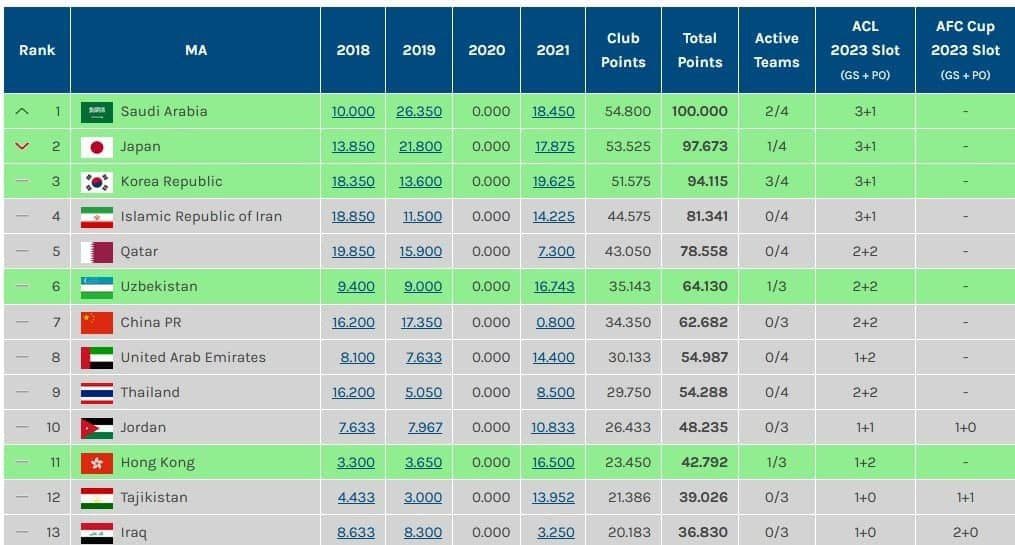Click the ACL 2023 Slot column header
1015x545 pixels.
865,50
